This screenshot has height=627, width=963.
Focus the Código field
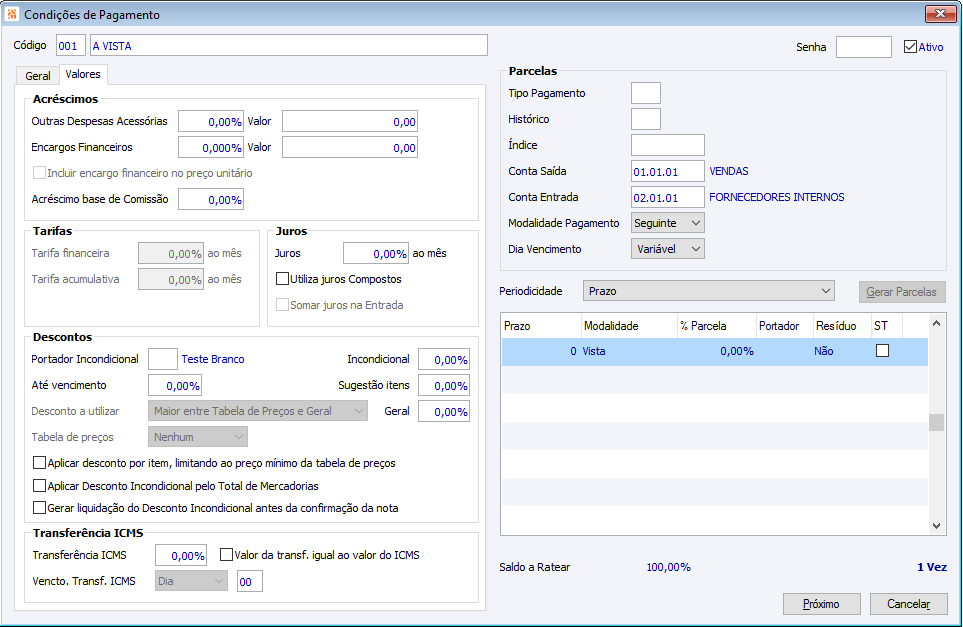click(71, 45)
